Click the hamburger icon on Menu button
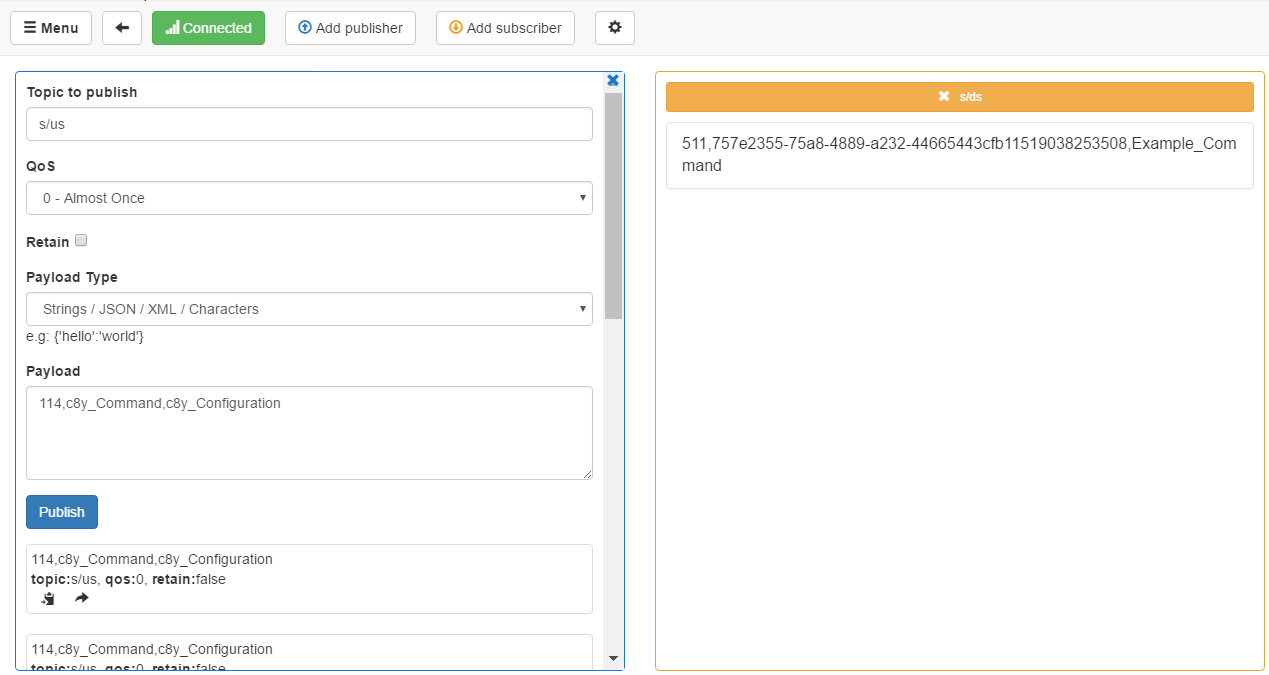 tap(31, 27)
